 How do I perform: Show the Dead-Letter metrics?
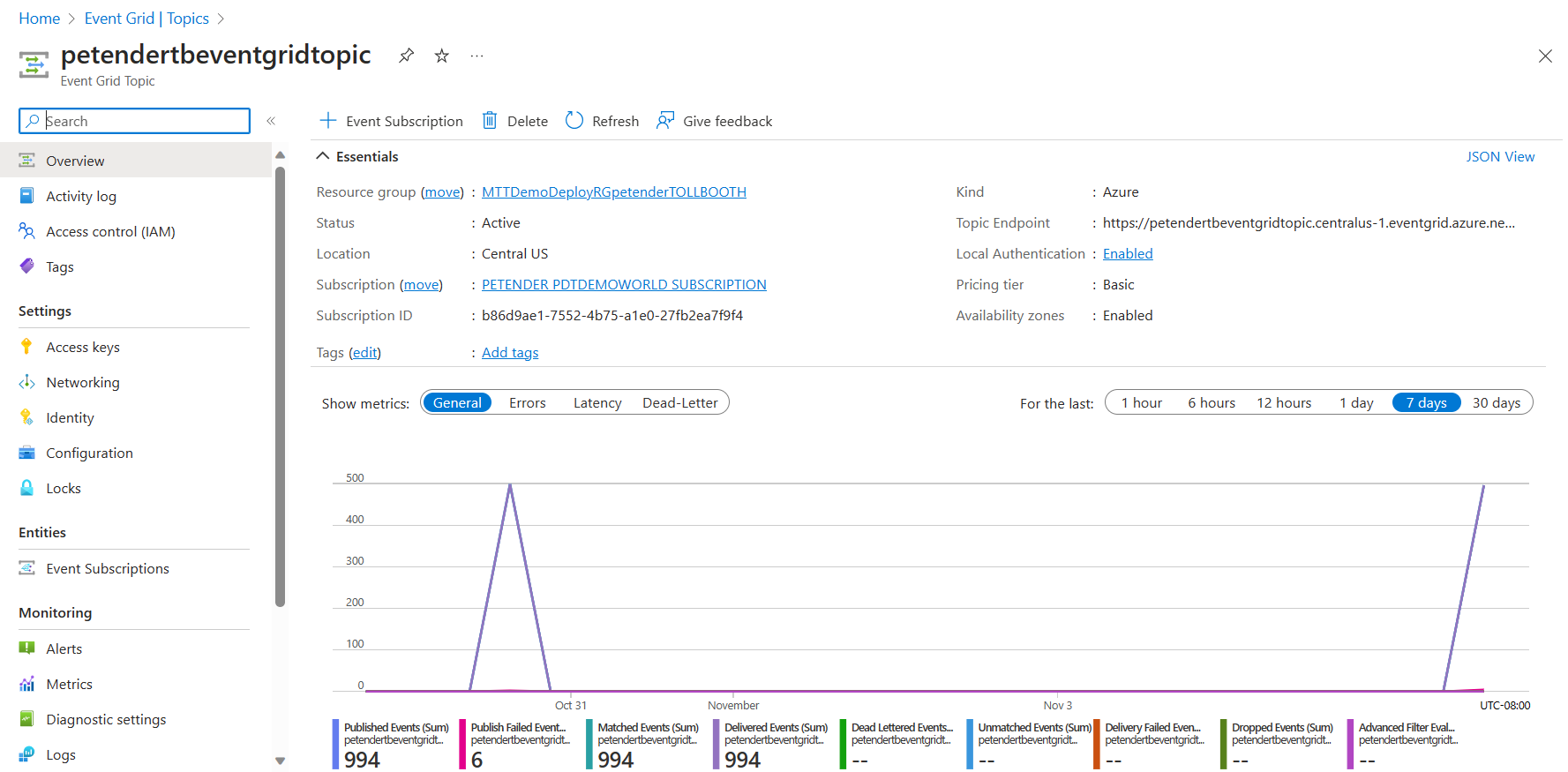680,402
